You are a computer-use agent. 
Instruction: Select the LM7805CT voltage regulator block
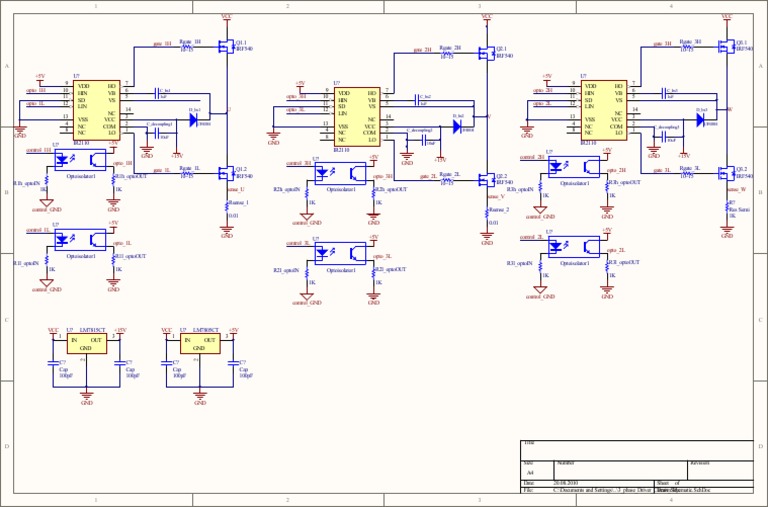[200, 344]
